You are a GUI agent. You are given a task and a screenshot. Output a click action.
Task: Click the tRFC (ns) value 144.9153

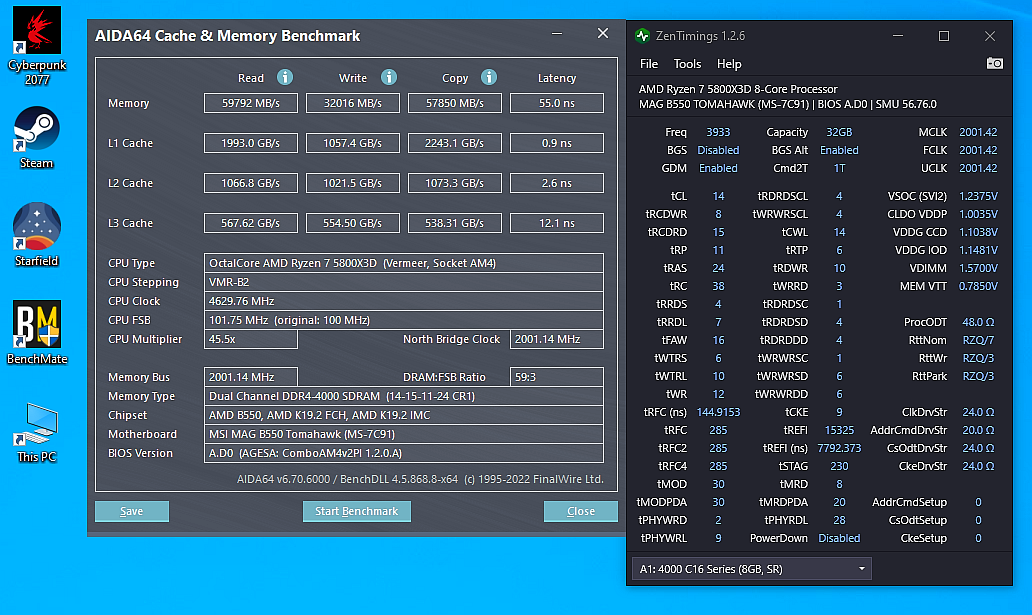click(718, 412)
